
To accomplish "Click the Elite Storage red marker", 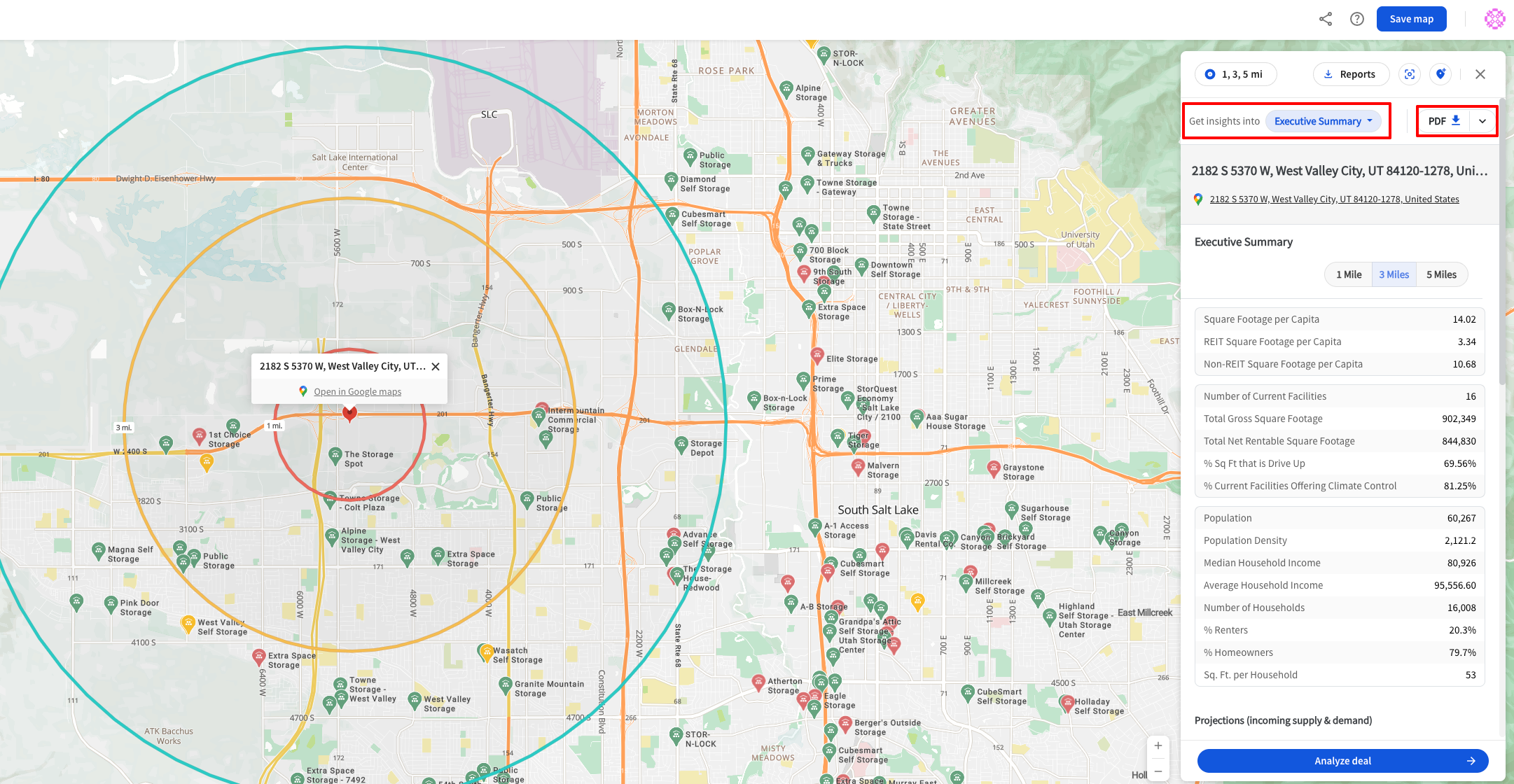I will click(x=817, y=356).
